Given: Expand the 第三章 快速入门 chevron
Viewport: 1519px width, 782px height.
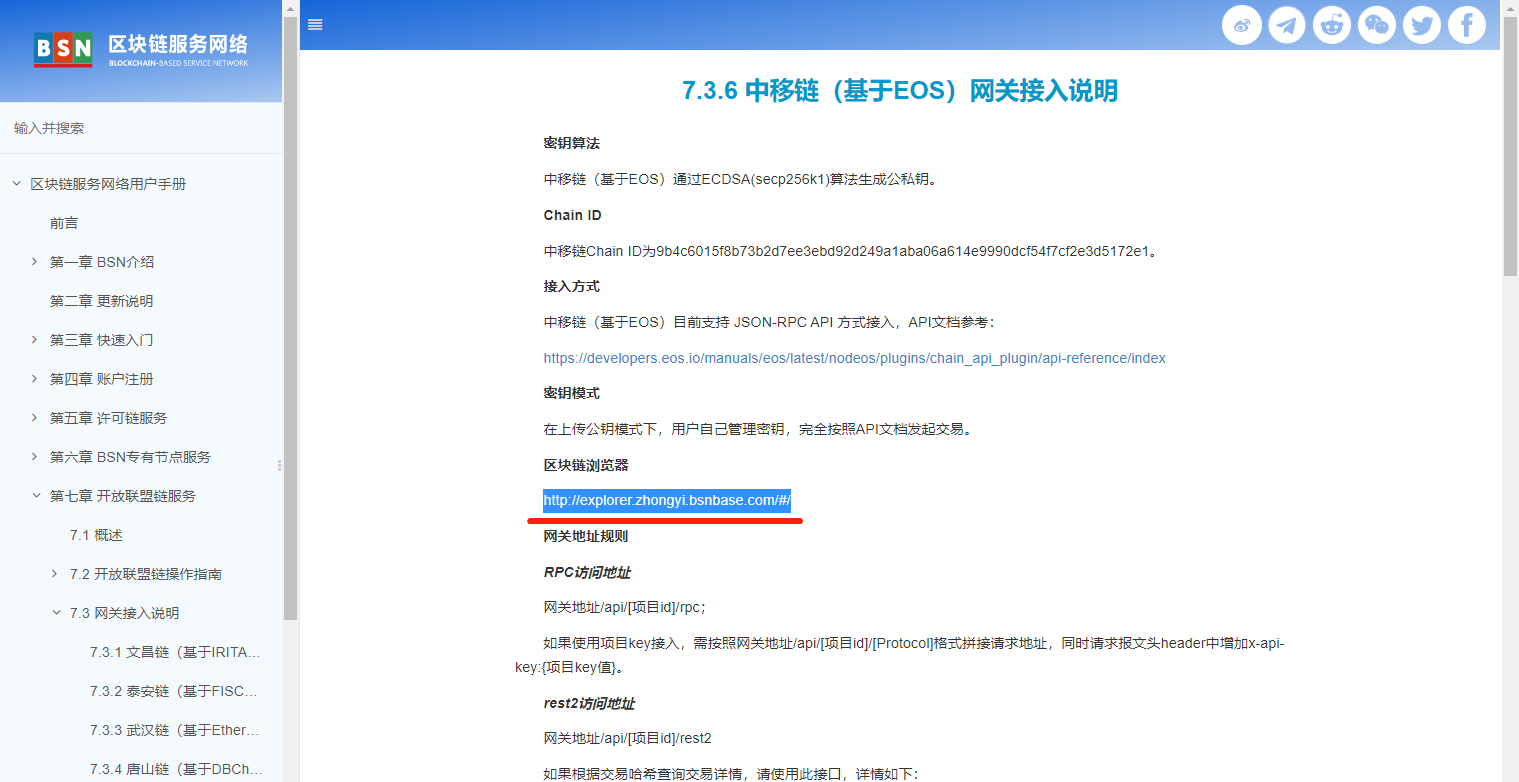Looking at the screenshot, I should click(x=36, y=340).
